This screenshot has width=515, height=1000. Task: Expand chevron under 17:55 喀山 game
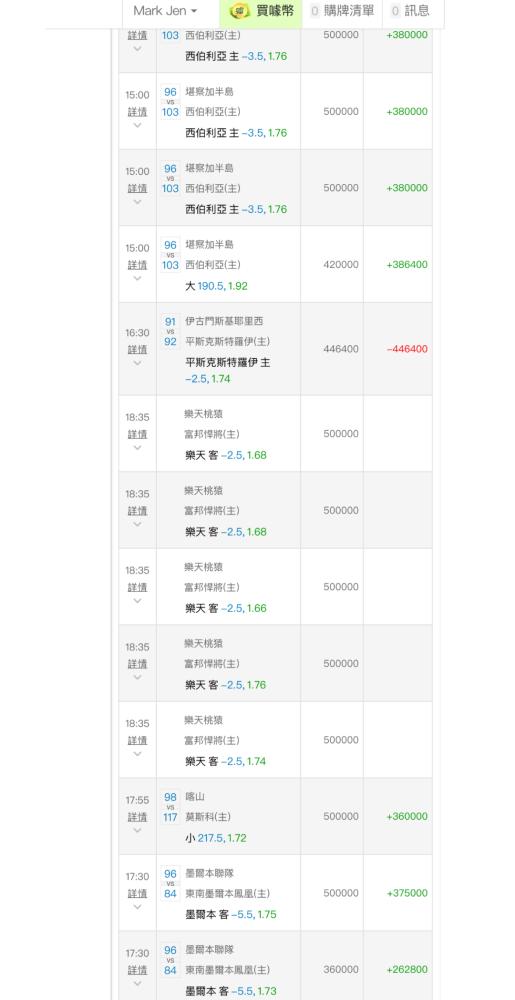point(137,831)
